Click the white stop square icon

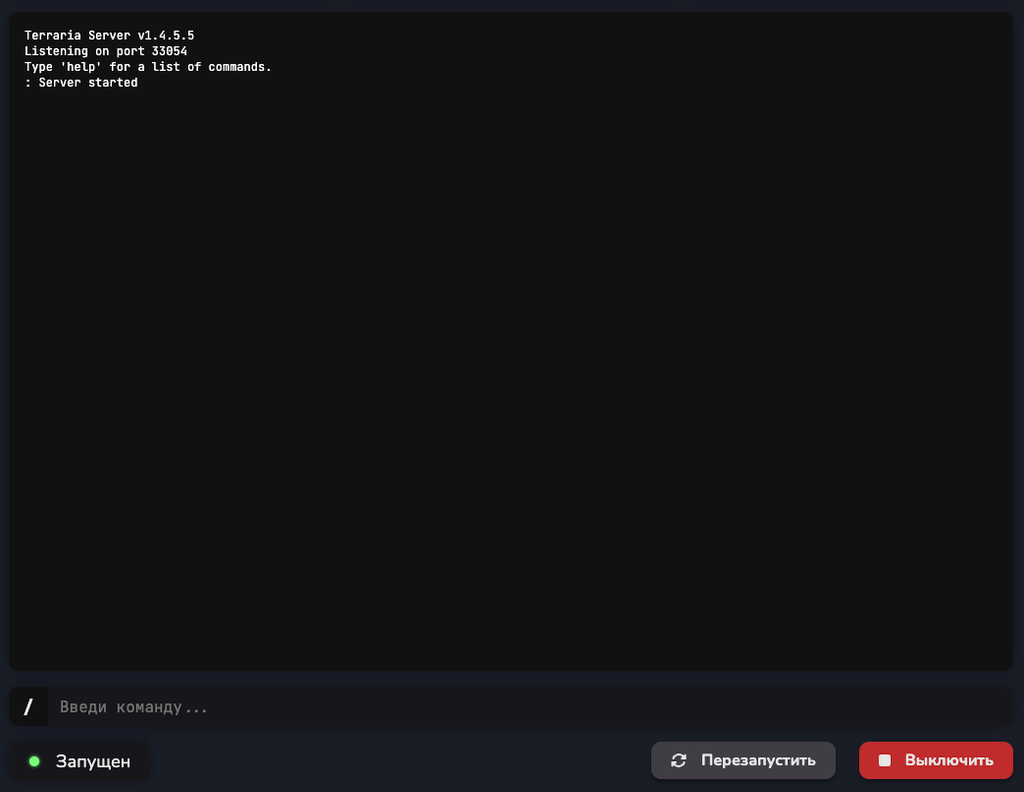click(x=884, y=760)
